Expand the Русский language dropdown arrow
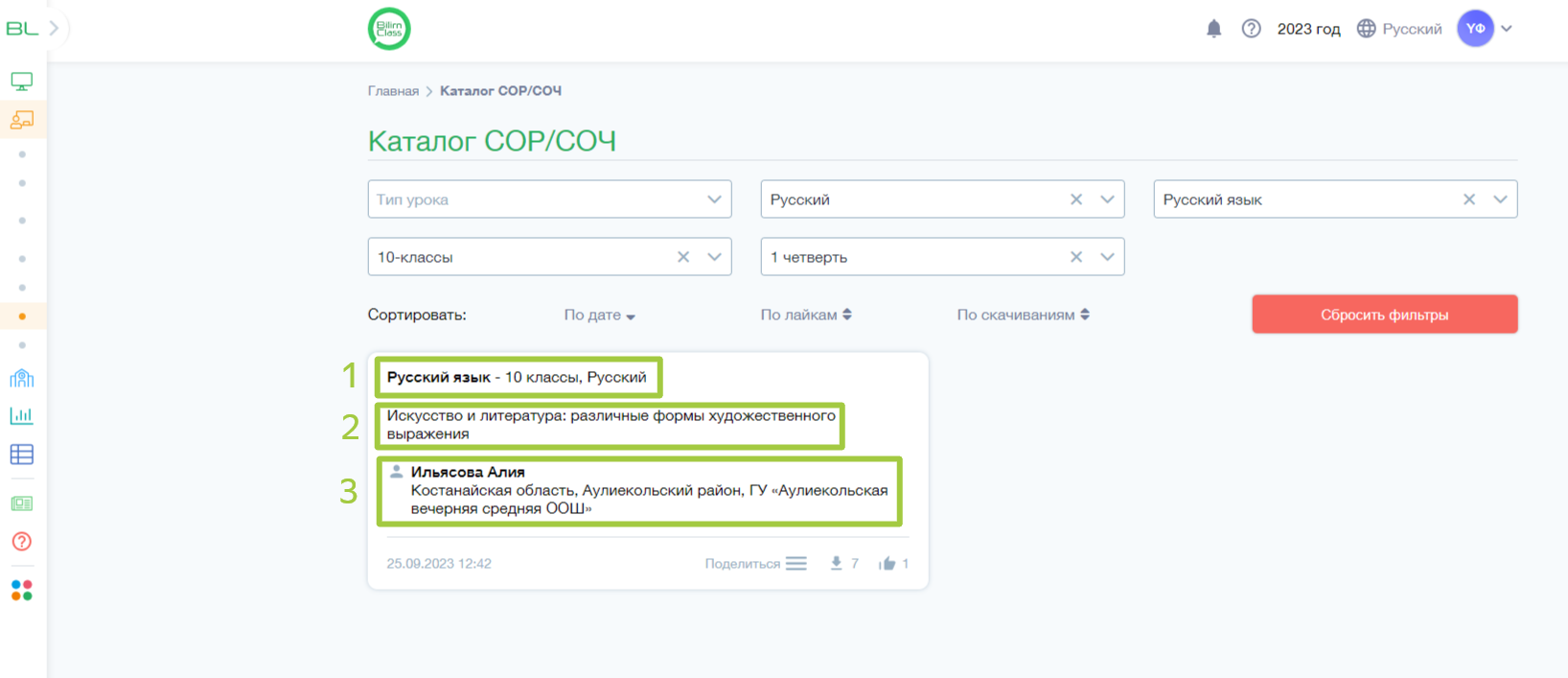Viewport: 1568px width, 678px height. [x=1108, y=199]
